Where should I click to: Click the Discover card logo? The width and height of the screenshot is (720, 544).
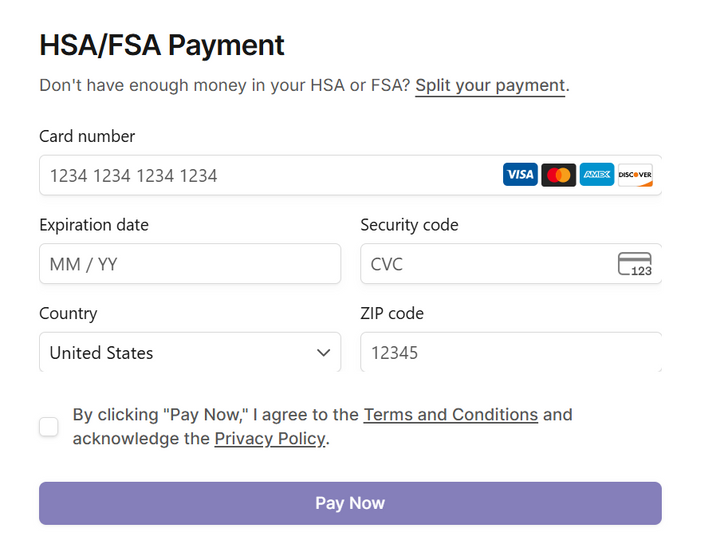[x=635, y=175]
